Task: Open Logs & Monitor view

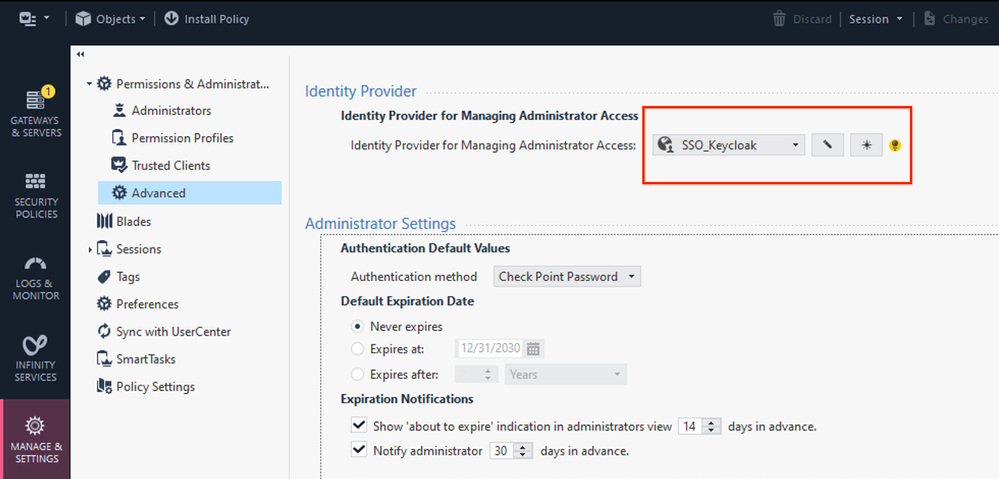Action: click(x=35, y=277)
